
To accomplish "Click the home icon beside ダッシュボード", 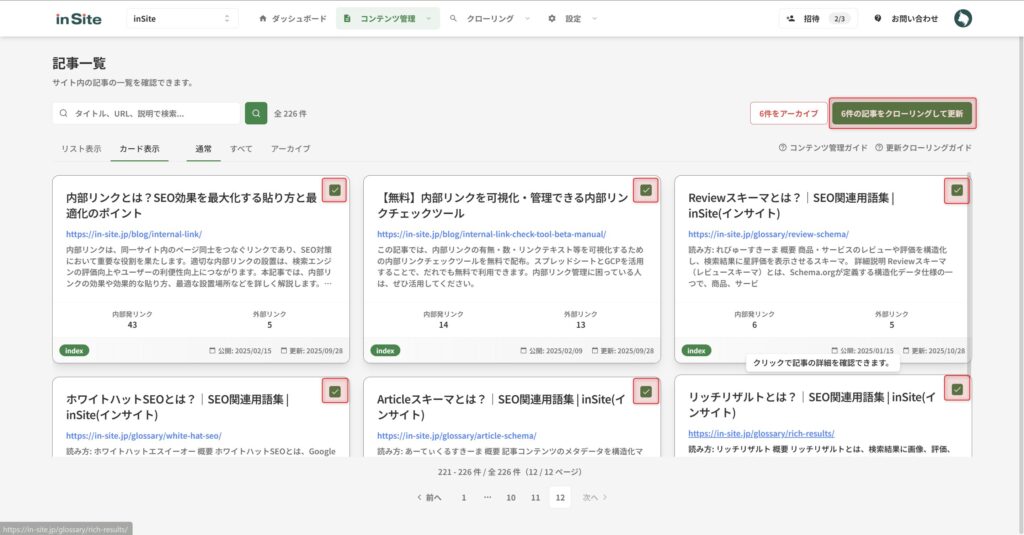I will point(263,18).
